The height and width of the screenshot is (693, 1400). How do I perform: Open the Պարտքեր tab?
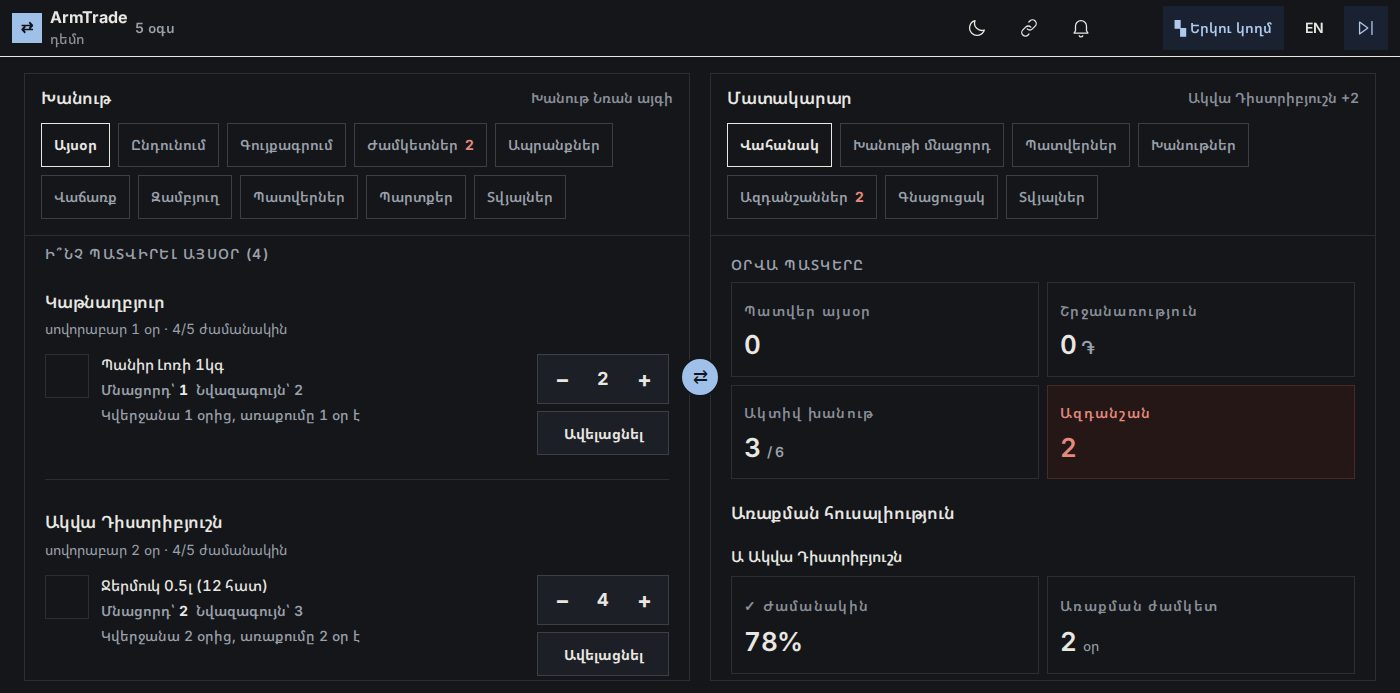pos(416,197)
